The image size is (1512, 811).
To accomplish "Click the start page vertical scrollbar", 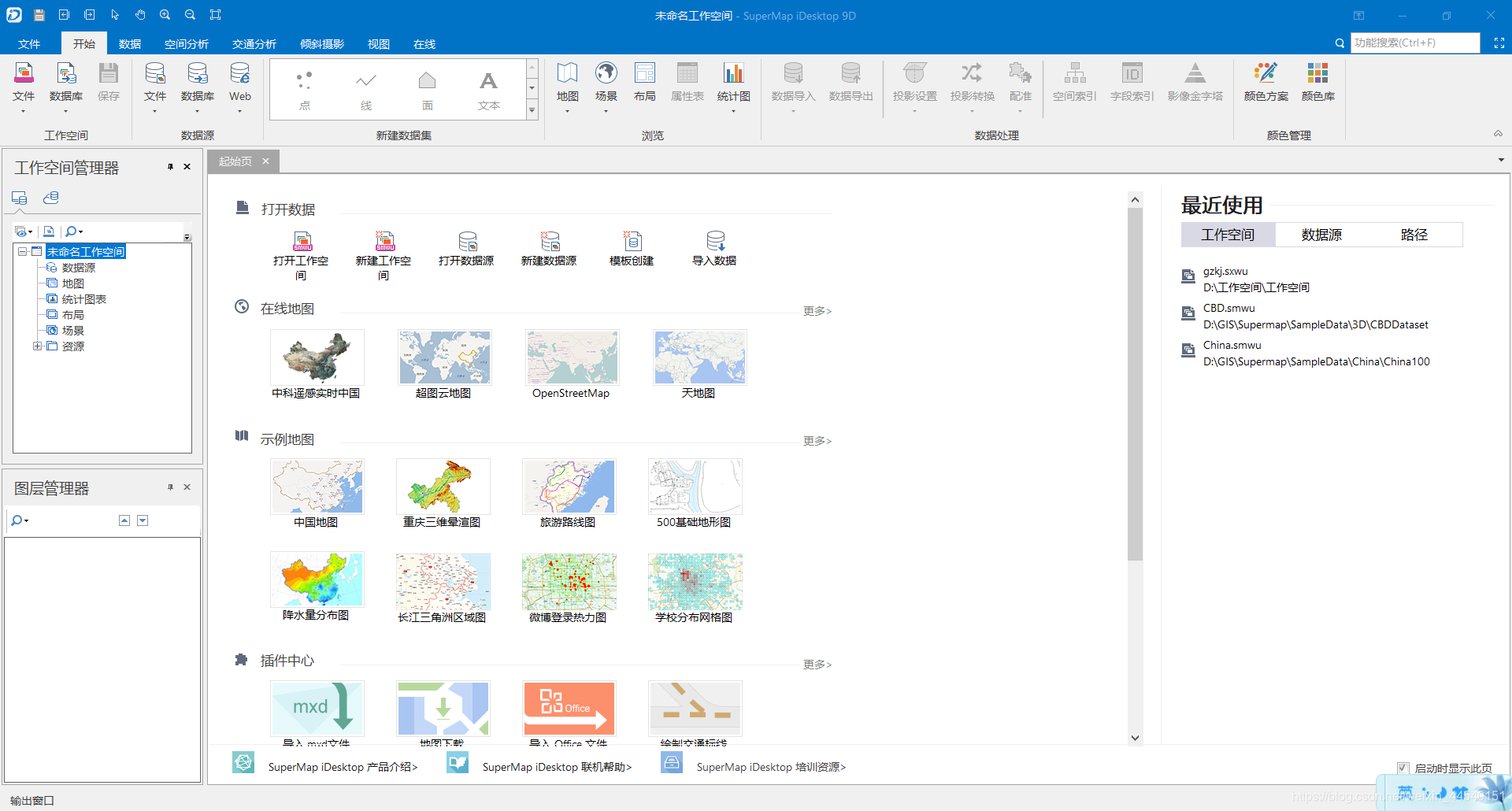I will click(1135, 384).
